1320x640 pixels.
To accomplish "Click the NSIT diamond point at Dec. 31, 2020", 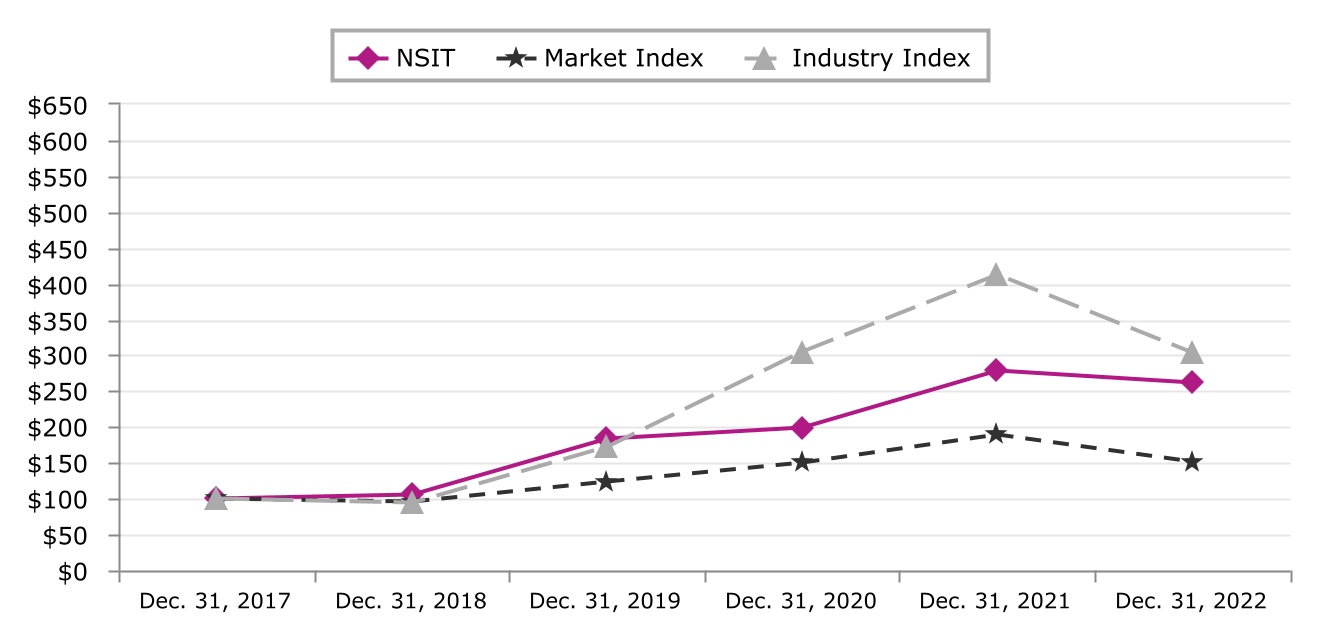I will coord(801,428).
